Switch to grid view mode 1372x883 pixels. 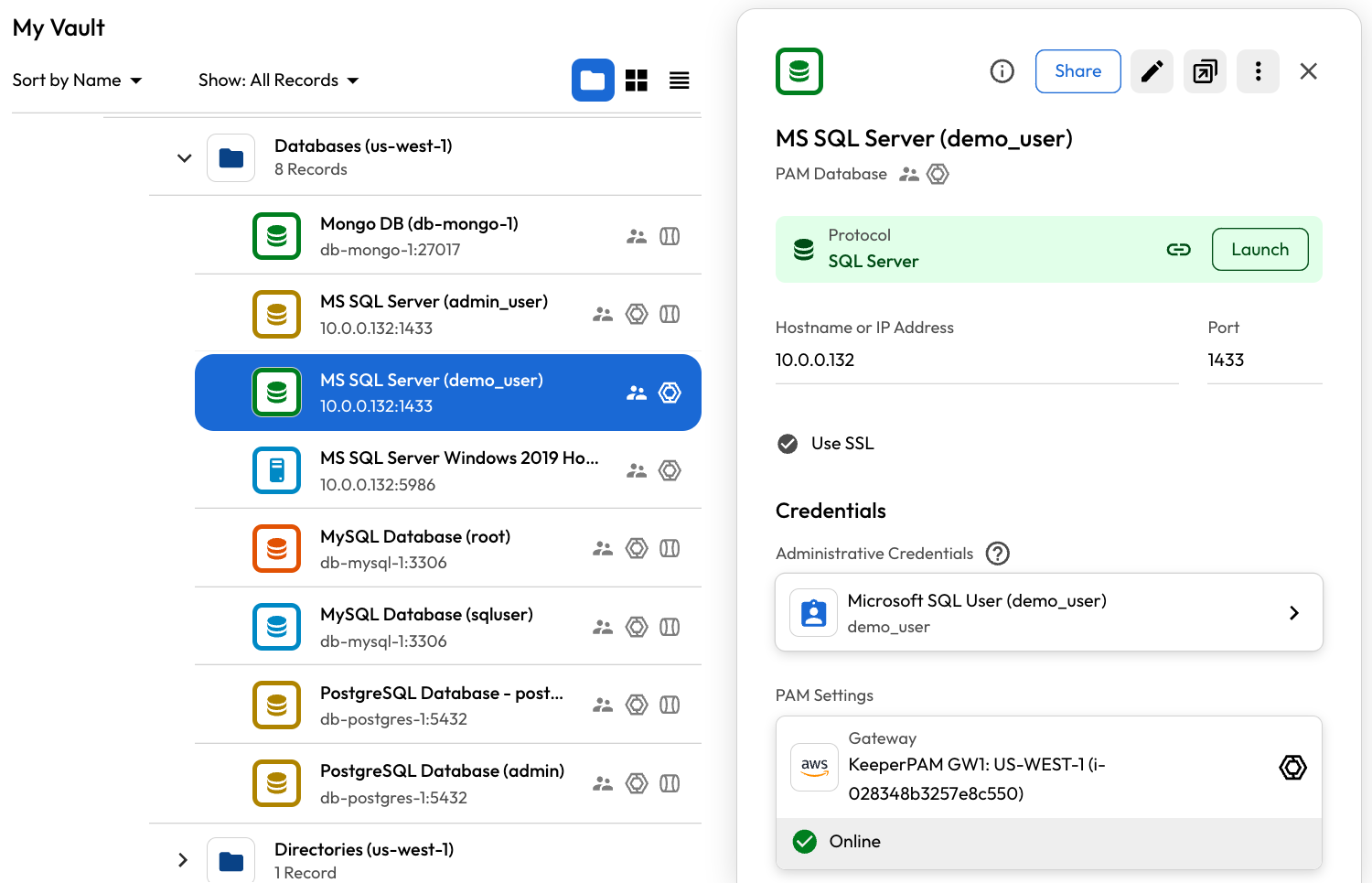point(637,81)
